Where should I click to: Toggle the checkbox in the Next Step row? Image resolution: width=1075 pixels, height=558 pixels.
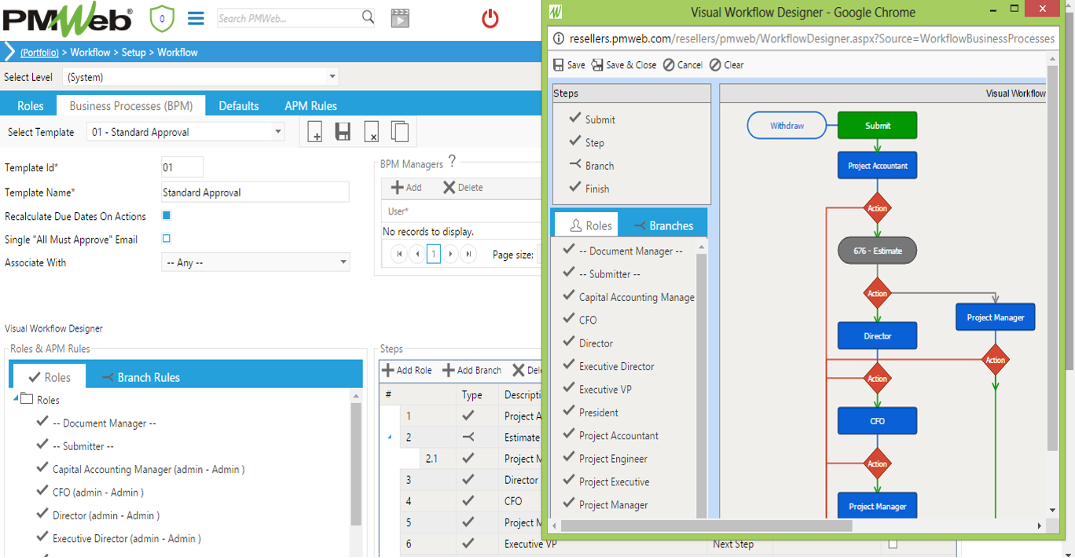pos(893,544)
